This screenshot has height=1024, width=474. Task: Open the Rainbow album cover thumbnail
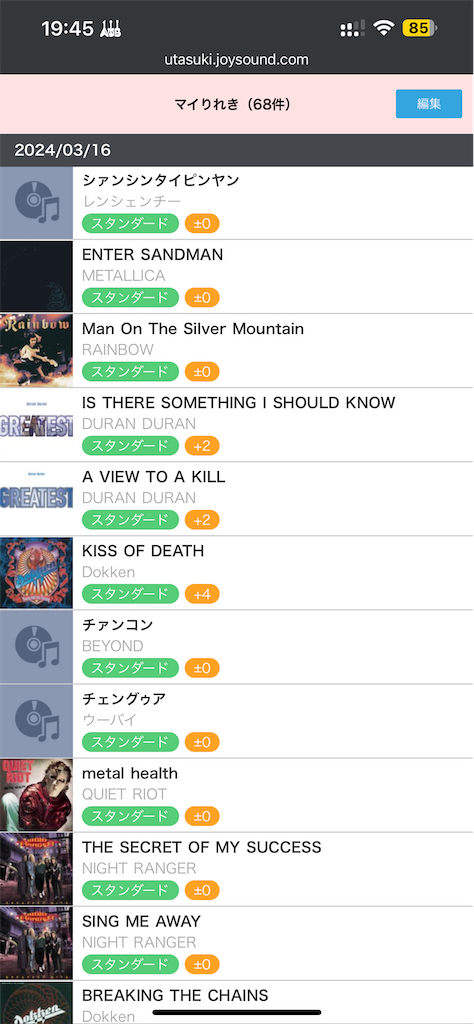37,351
